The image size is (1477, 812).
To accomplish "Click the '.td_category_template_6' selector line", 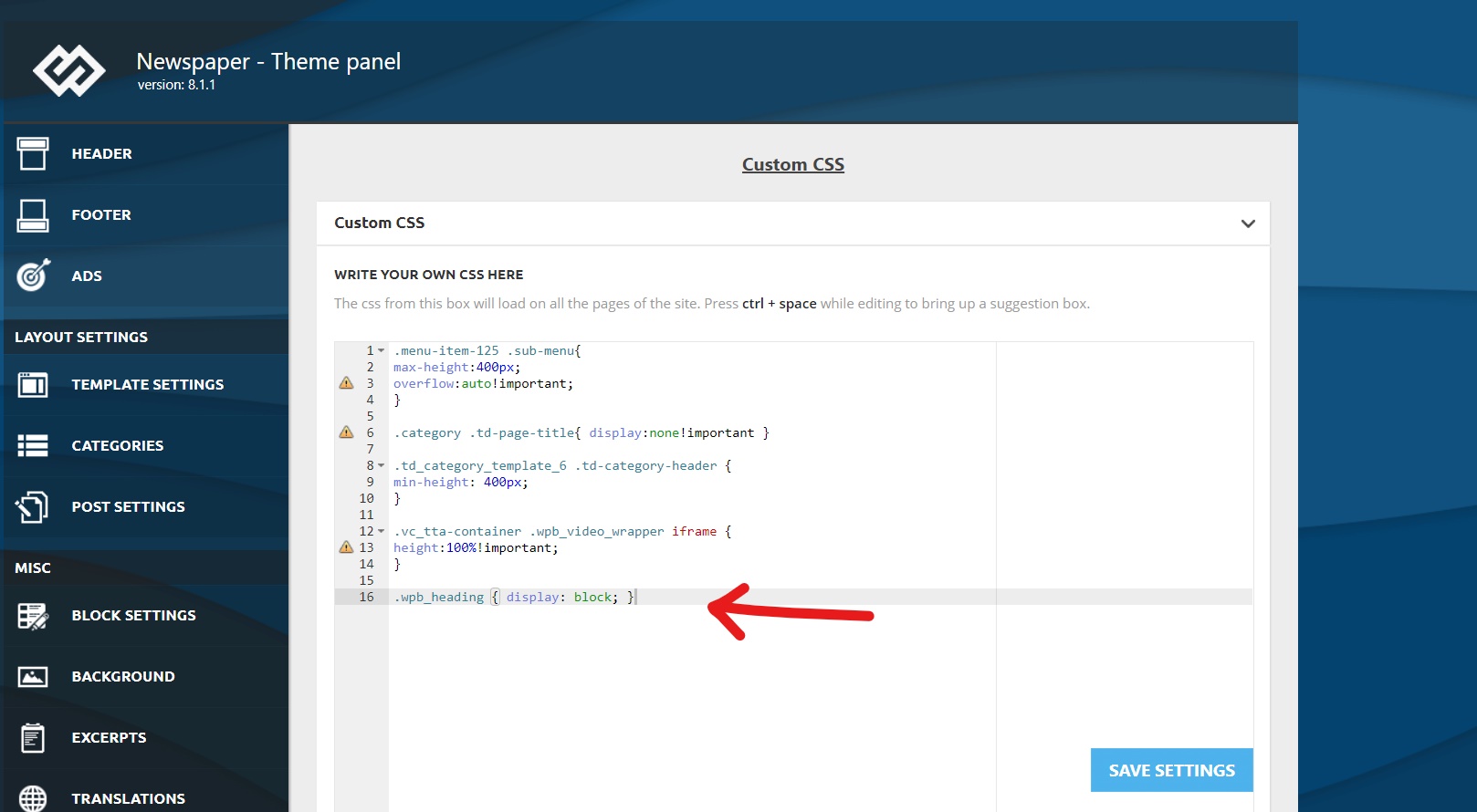I will pos(562,465).
